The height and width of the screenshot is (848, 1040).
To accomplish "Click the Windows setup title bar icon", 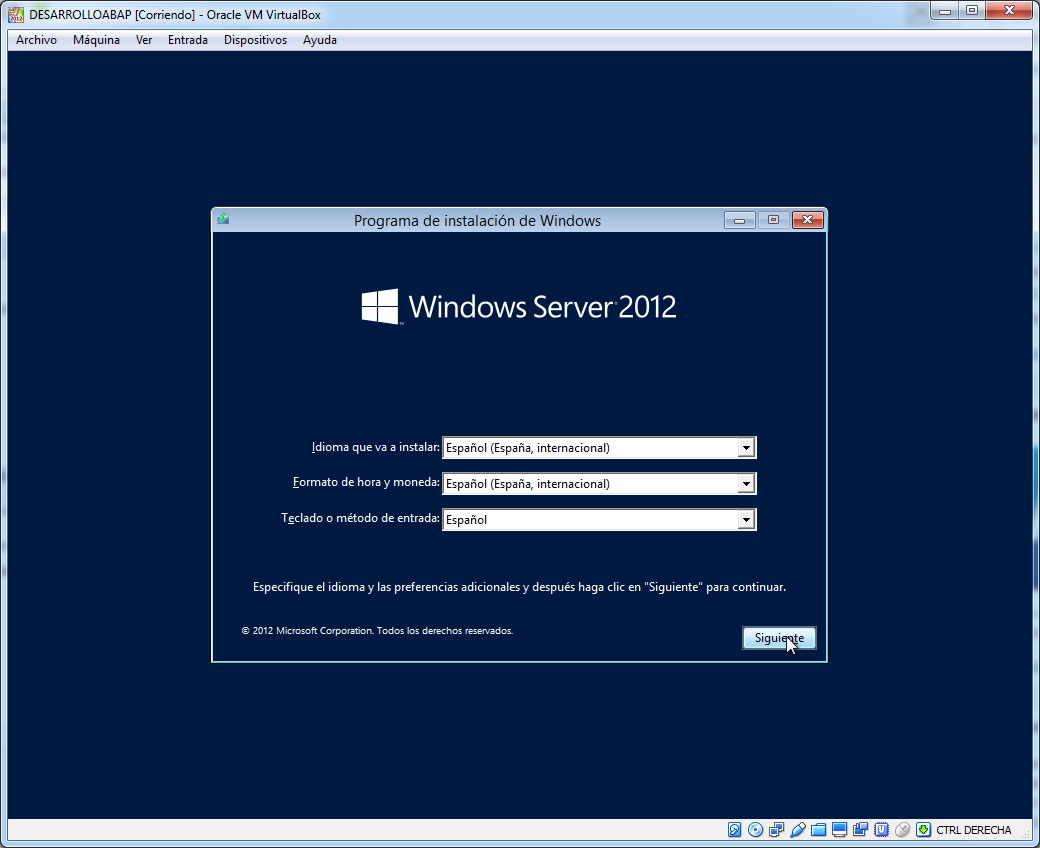I will [x=223, y=219].
